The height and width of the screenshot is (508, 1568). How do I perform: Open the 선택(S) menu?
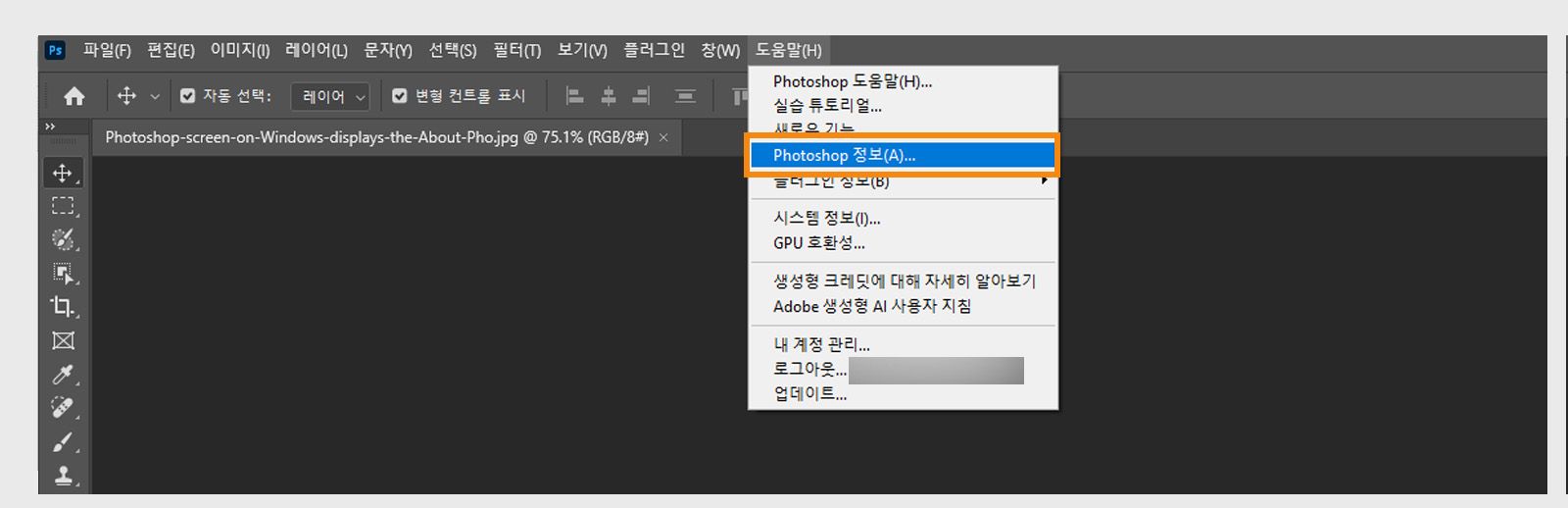[453, 50]
